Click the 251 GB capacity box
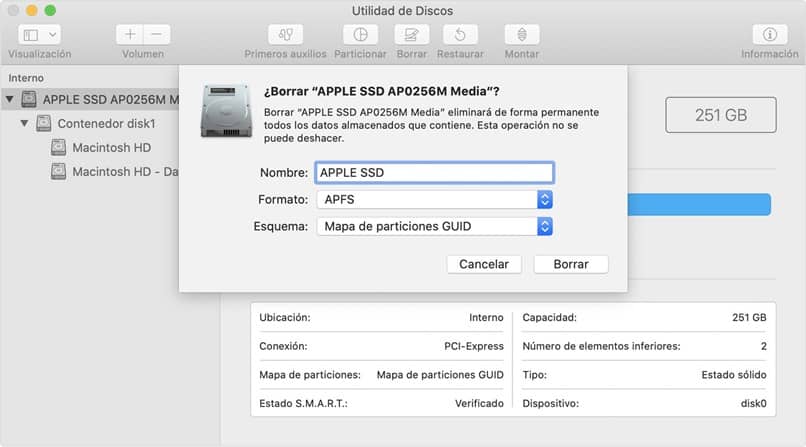 tap(721, 115)
